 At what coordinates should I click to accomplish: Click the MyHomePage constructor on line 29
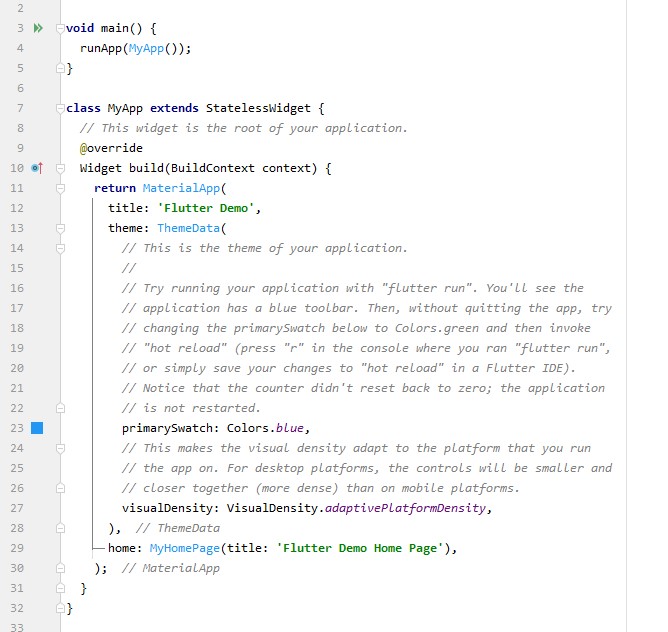pos(184,548)
